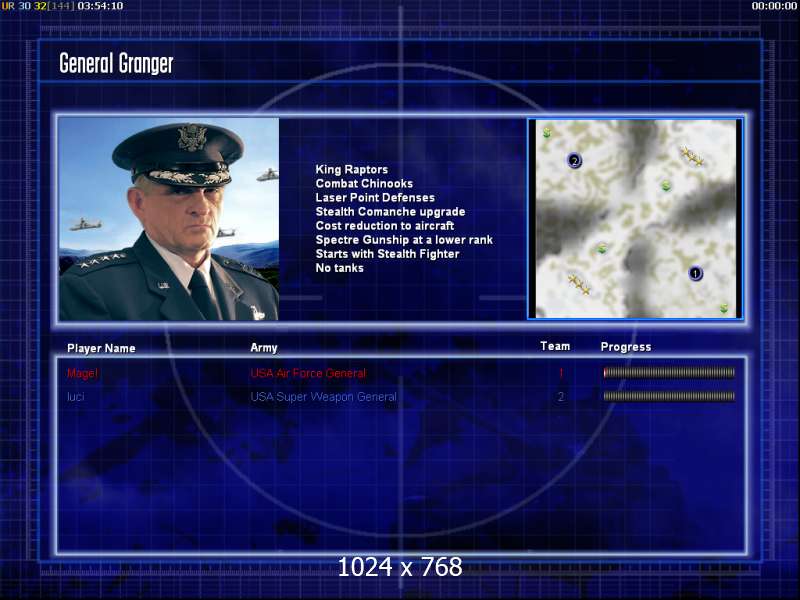Click 'Spectre Gunship at a lower rank'

tap(404, 240)
